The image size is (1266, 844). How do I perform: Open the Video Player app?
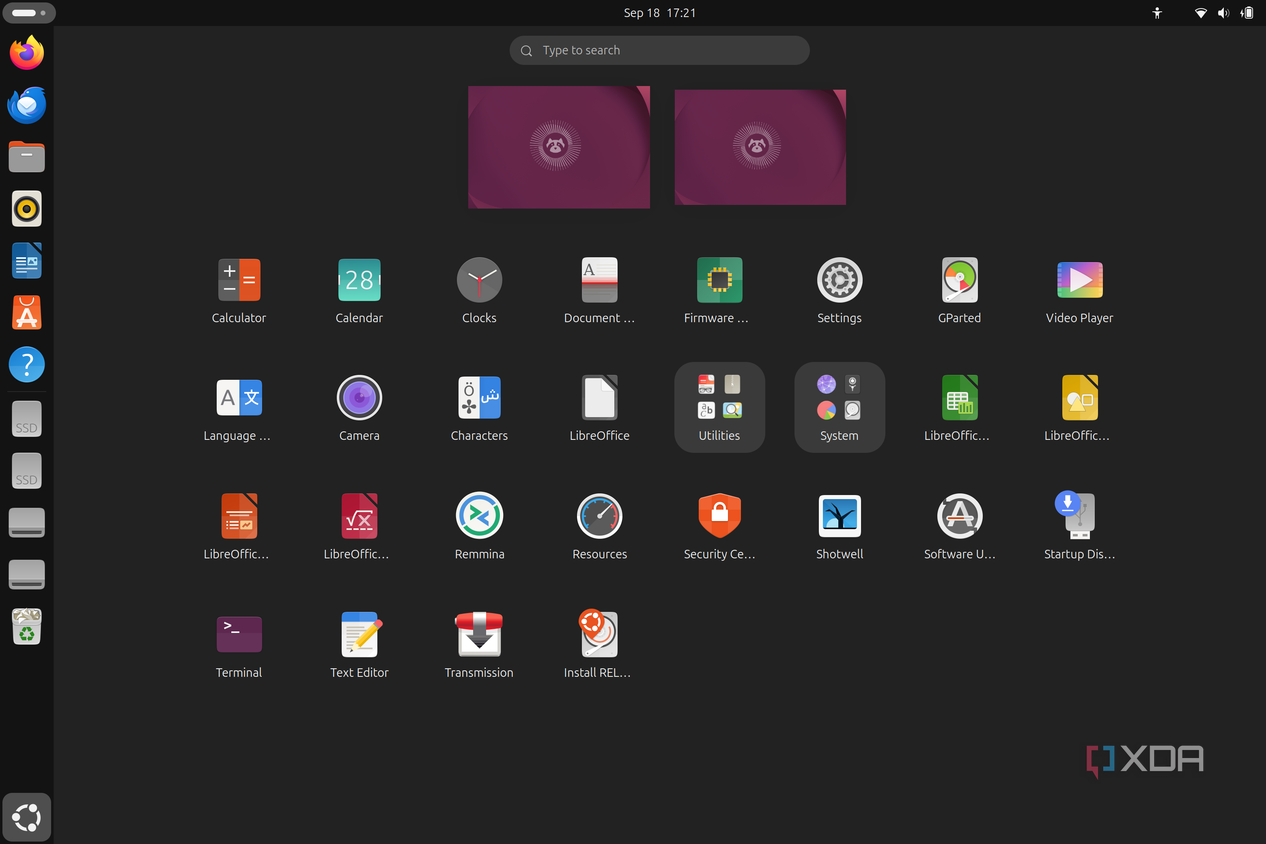[x=1079, y=280]
